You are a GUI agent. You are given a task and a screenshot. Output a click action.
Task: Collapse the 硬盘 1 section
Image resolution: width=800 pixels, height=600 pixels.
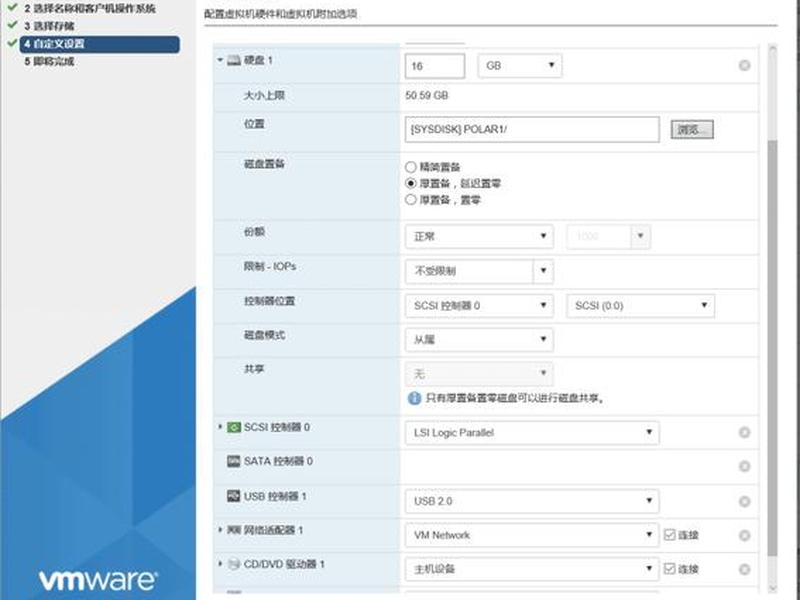point(220,60)
